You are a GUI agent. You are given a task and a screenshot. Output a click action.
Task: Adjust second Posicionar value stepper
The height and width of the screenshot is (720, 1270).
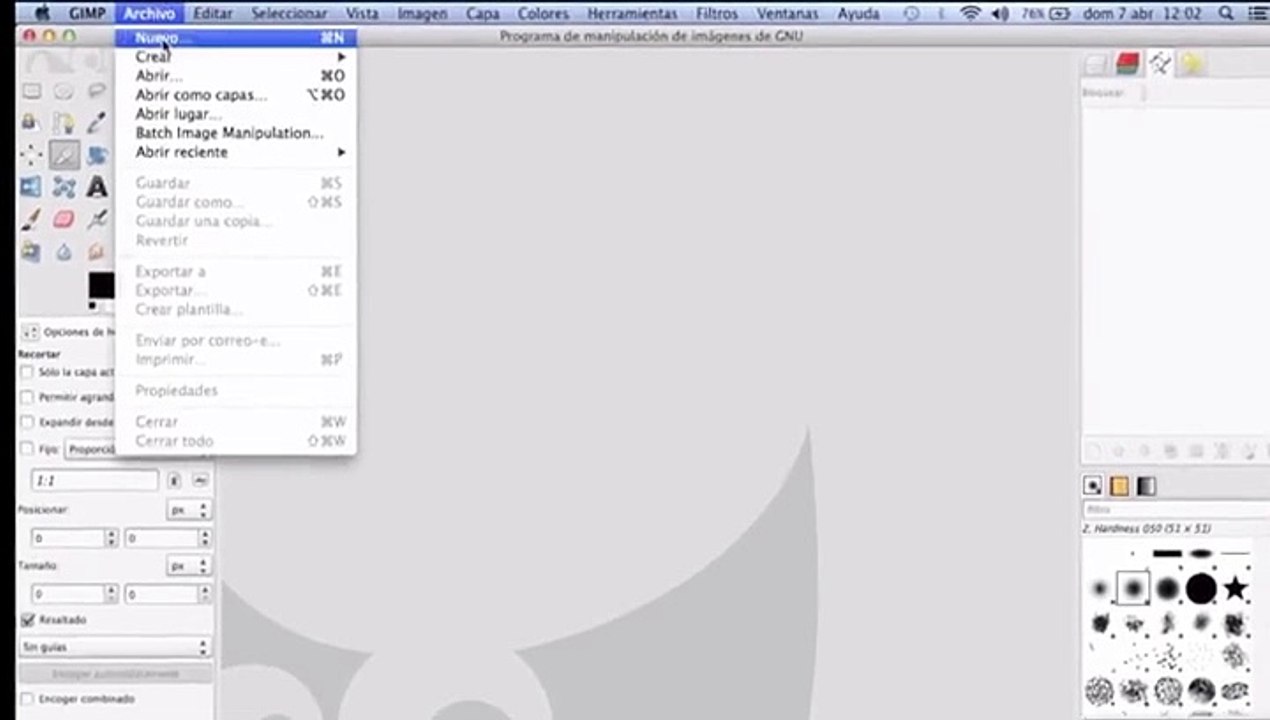[x=205, y=538]
